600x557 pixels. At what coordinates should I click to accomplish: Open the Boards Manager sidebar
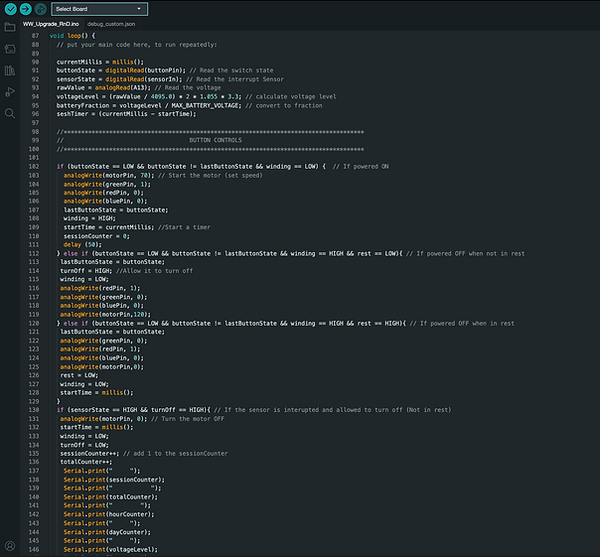pyautogui.click(x=10, y=49)
